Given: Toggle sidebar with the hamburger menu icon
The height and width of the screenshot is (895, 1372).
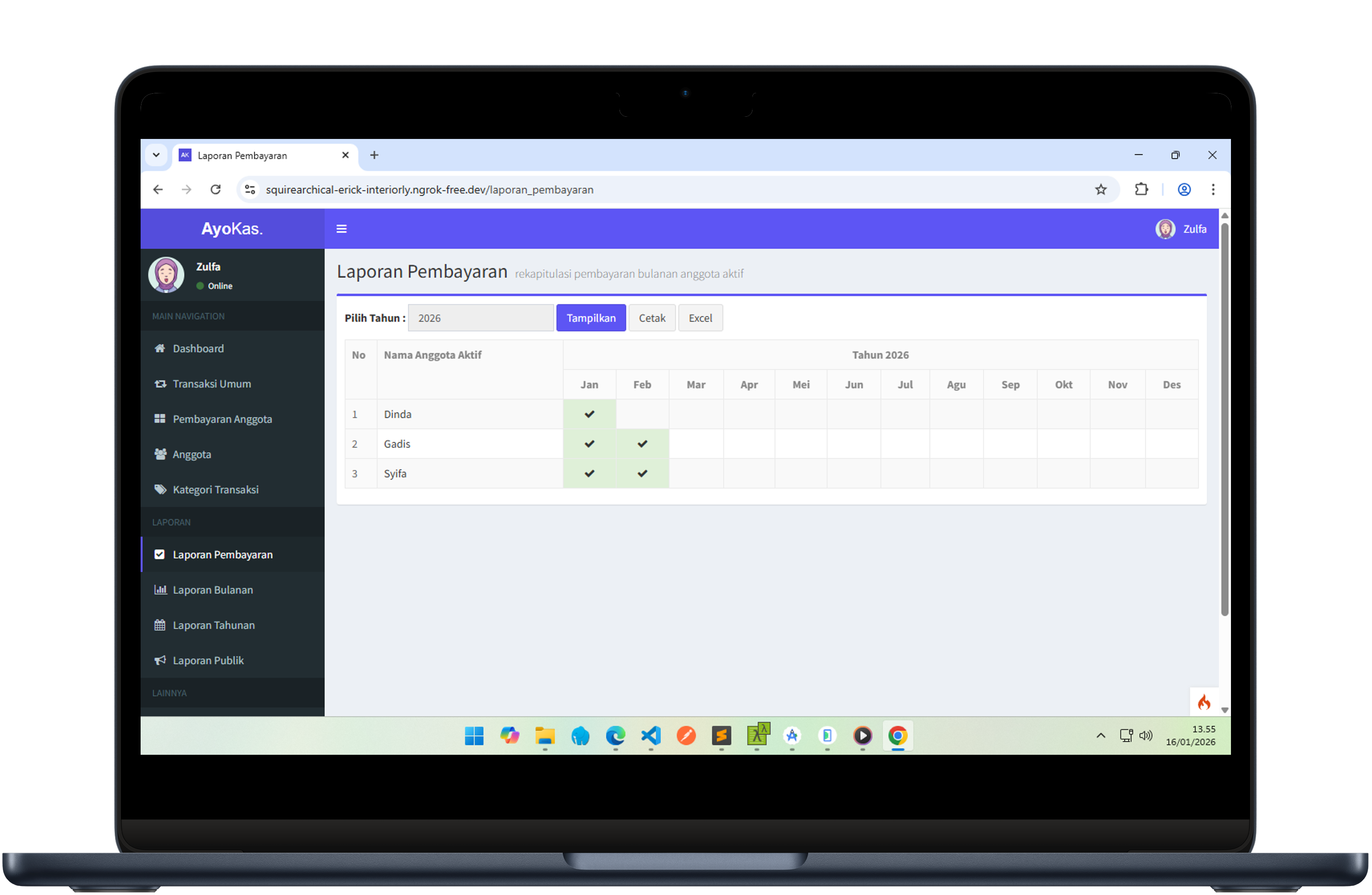Looking at the screenshot, I should pos(341,229).
